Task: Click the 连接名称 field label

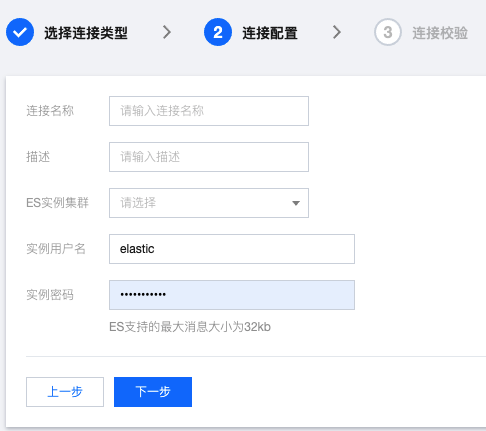Action: click(50, 111)
